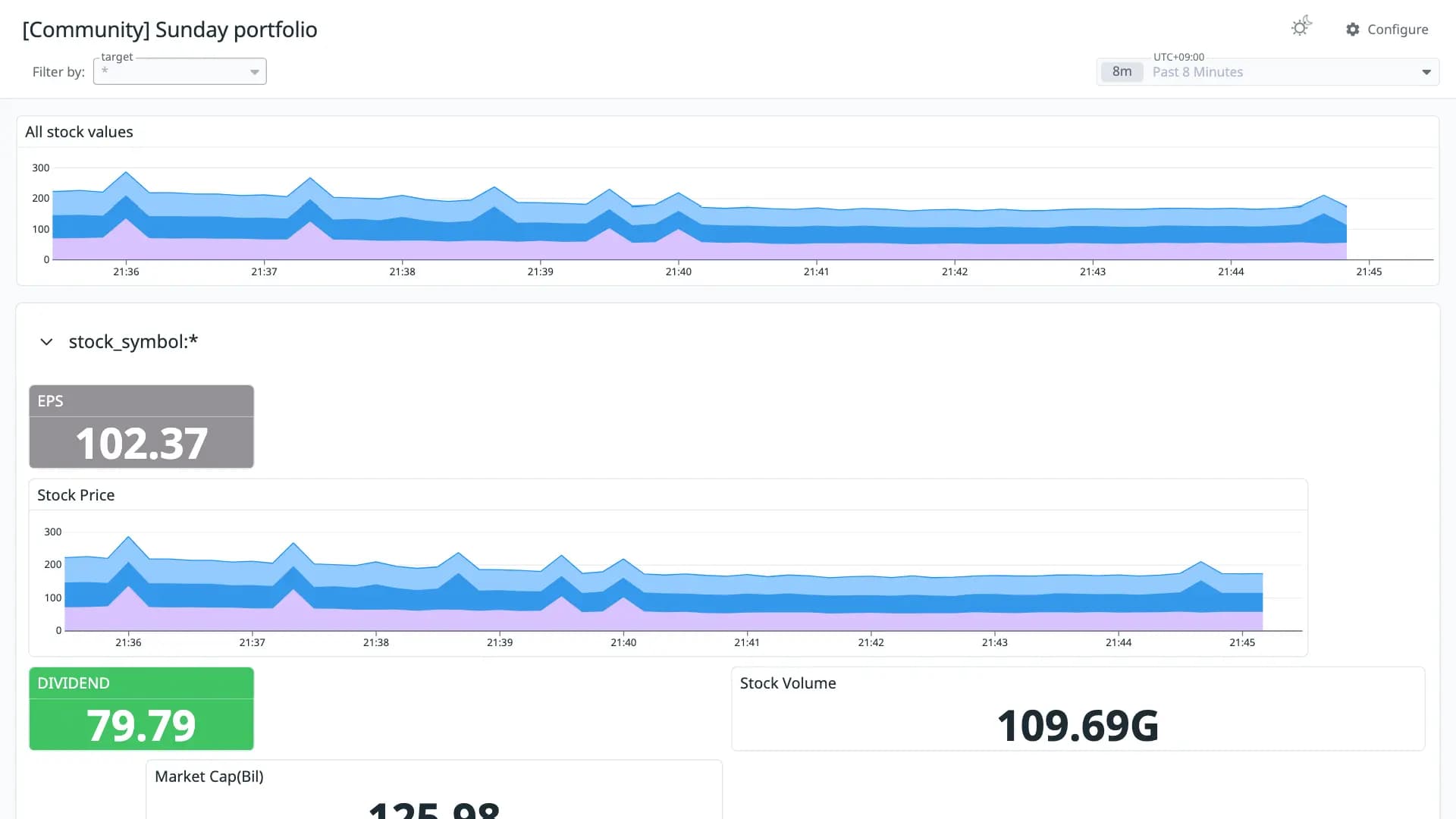Click the 300 y-axis label in Stock Price chart
This screenshot has width=1456, height=819.
(52, 532)
